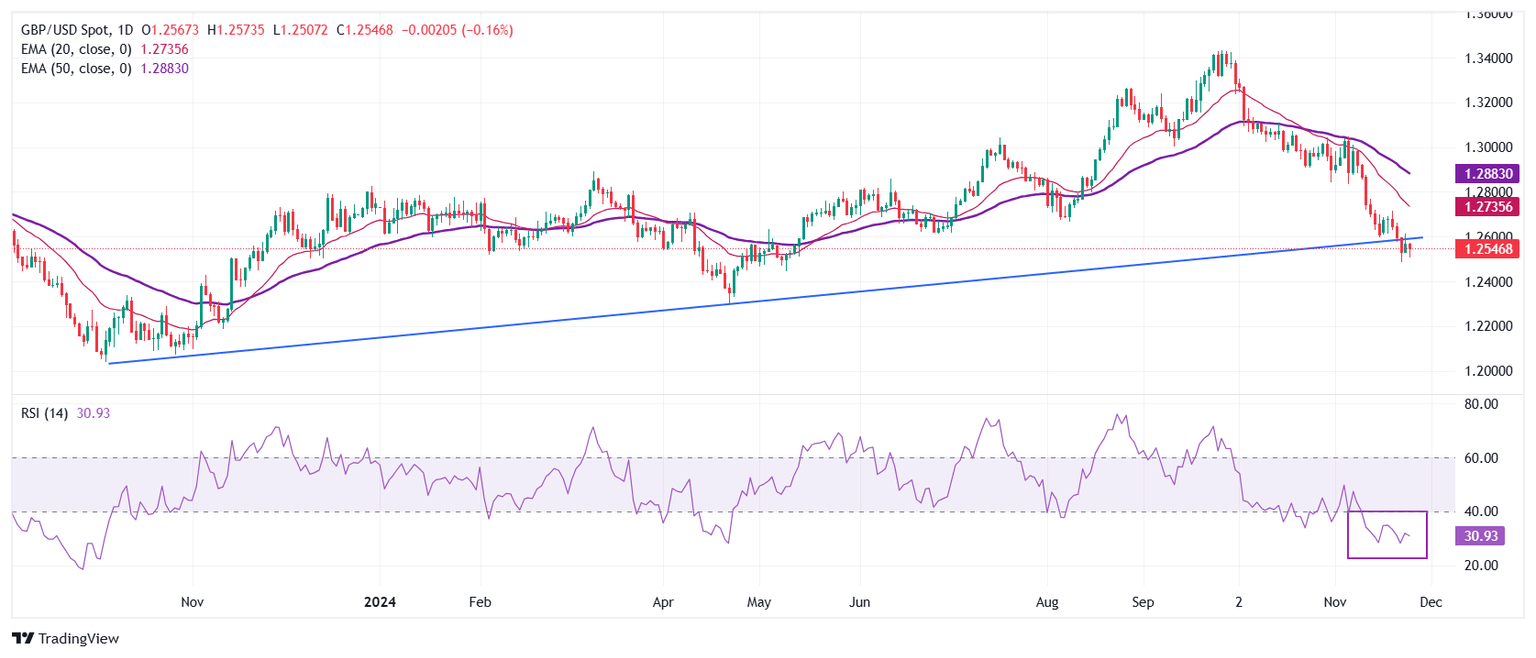Click Dec at the time axis right edge

point(1430,602)
